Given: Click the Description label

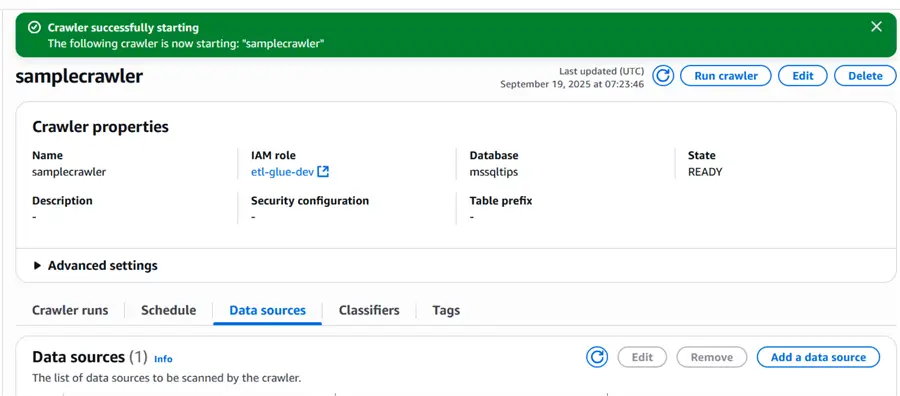Looking at the screenshot, I should coord(62,201).
